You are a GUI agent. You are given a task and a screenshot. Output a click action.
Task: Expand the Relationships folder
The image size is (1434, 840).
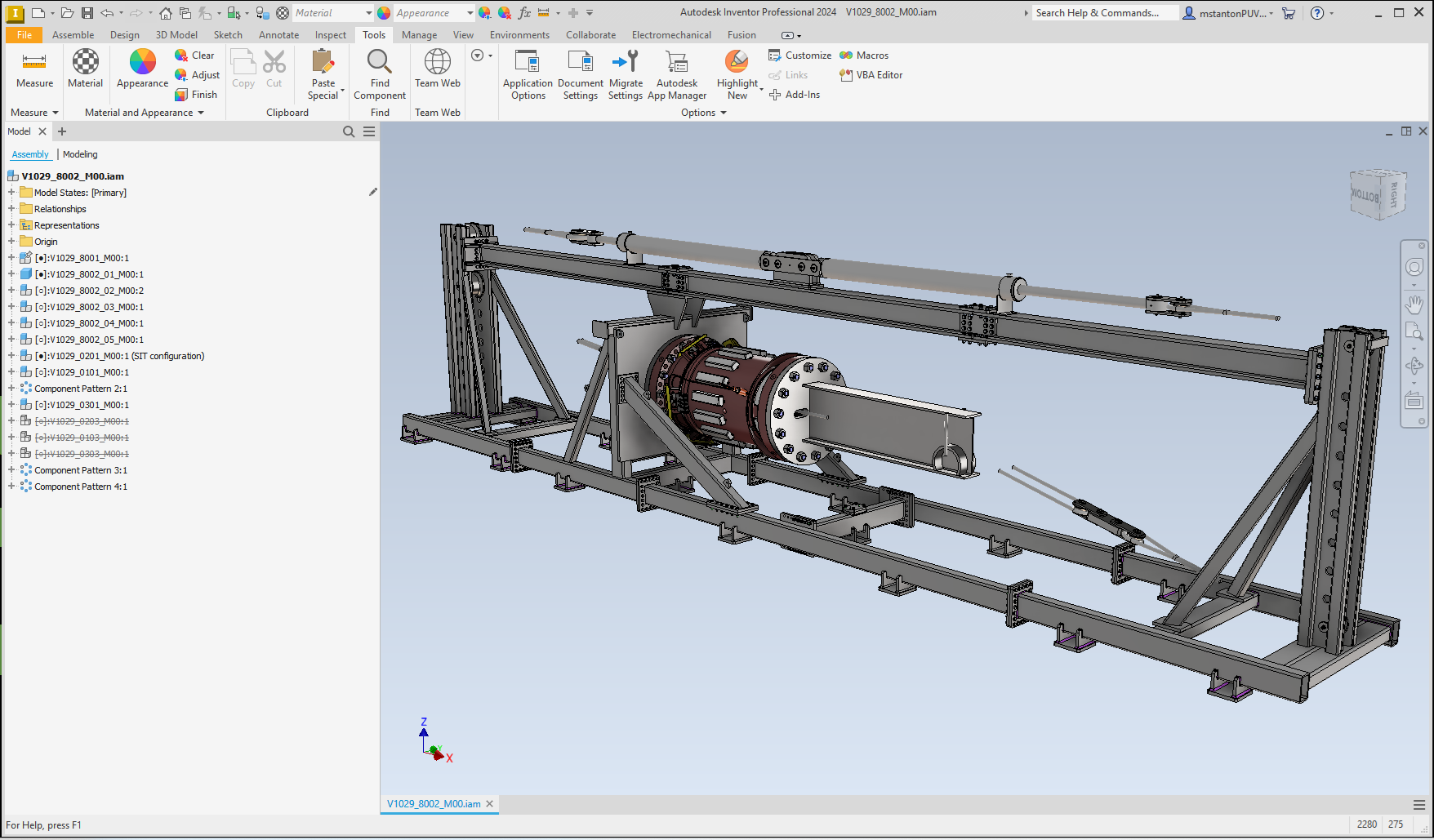click(x=11, y=209)
